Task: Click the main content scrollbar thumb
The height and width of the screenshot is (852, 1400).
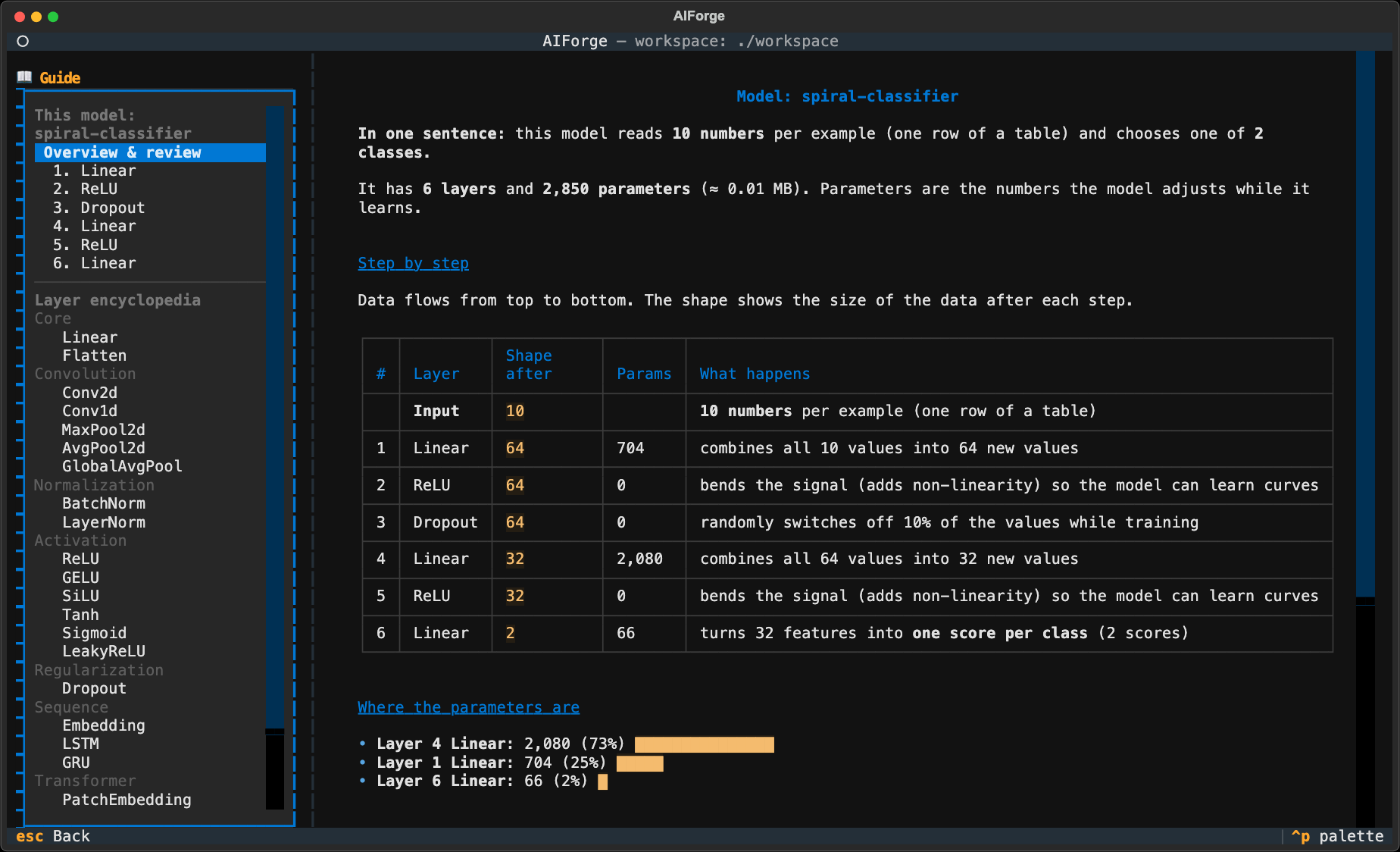Action: (1365, 324)
